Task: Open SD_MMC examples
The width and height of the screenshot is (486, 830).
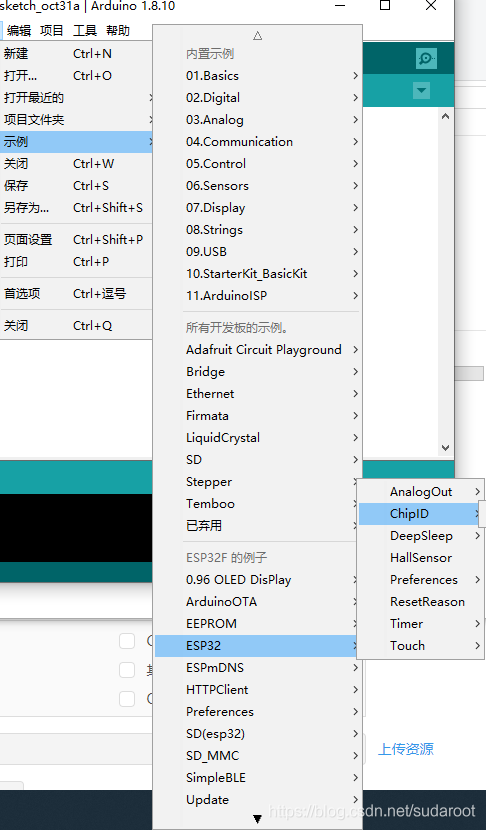Action: (x=258, y=756)
